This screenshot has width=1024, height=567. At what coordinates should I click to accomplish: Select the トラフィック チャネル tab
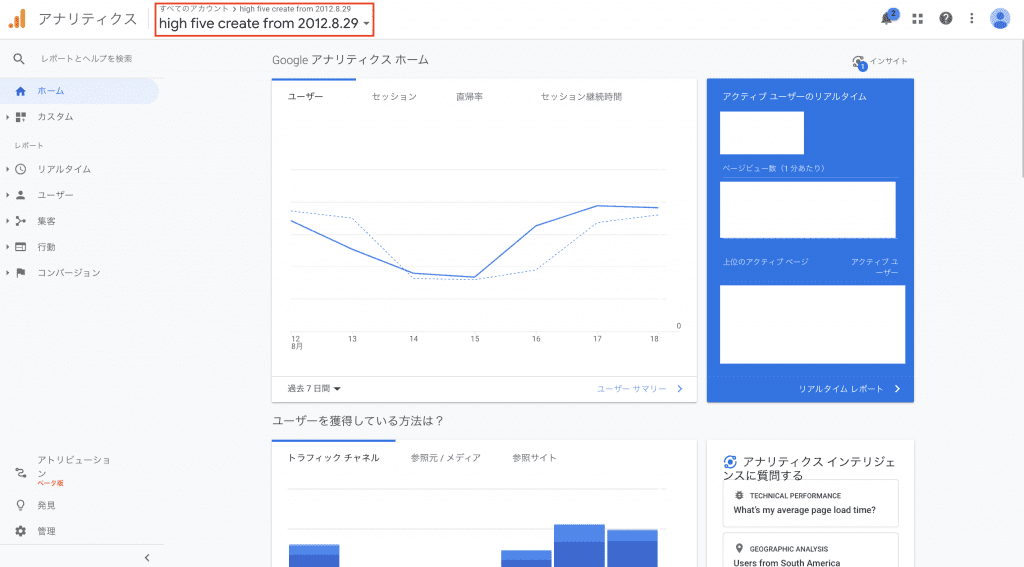click(x=334, y=458)
